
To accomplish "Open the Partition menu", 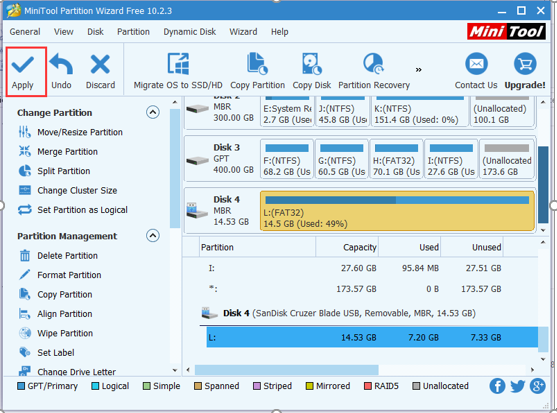I will point(134,32).
